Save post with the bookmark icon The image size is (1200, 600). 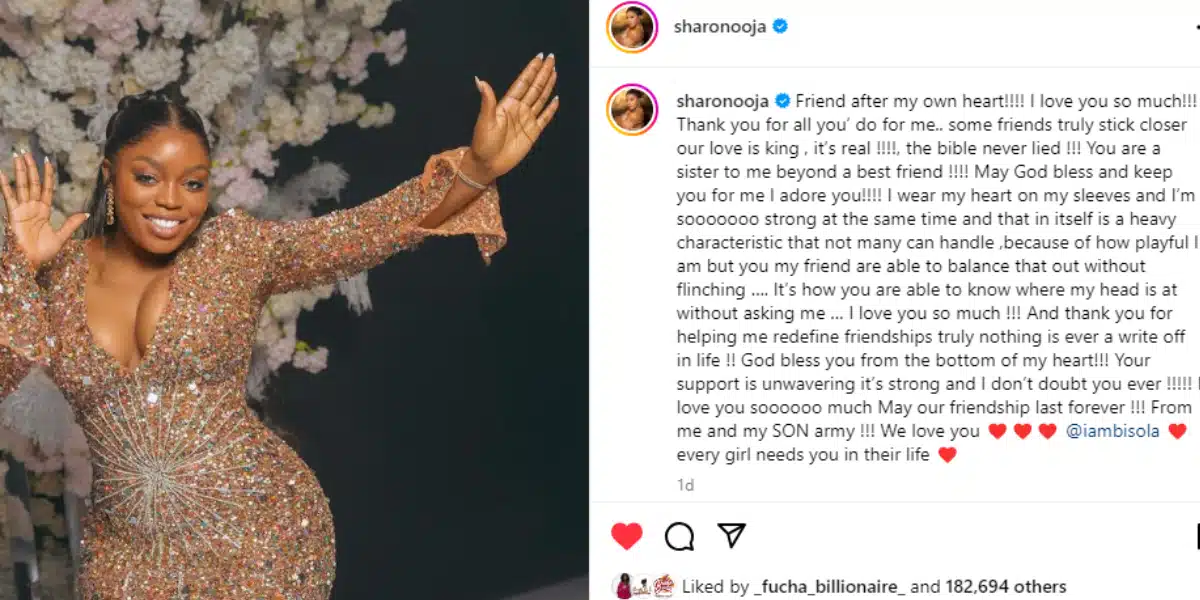tap(1197, 536)
